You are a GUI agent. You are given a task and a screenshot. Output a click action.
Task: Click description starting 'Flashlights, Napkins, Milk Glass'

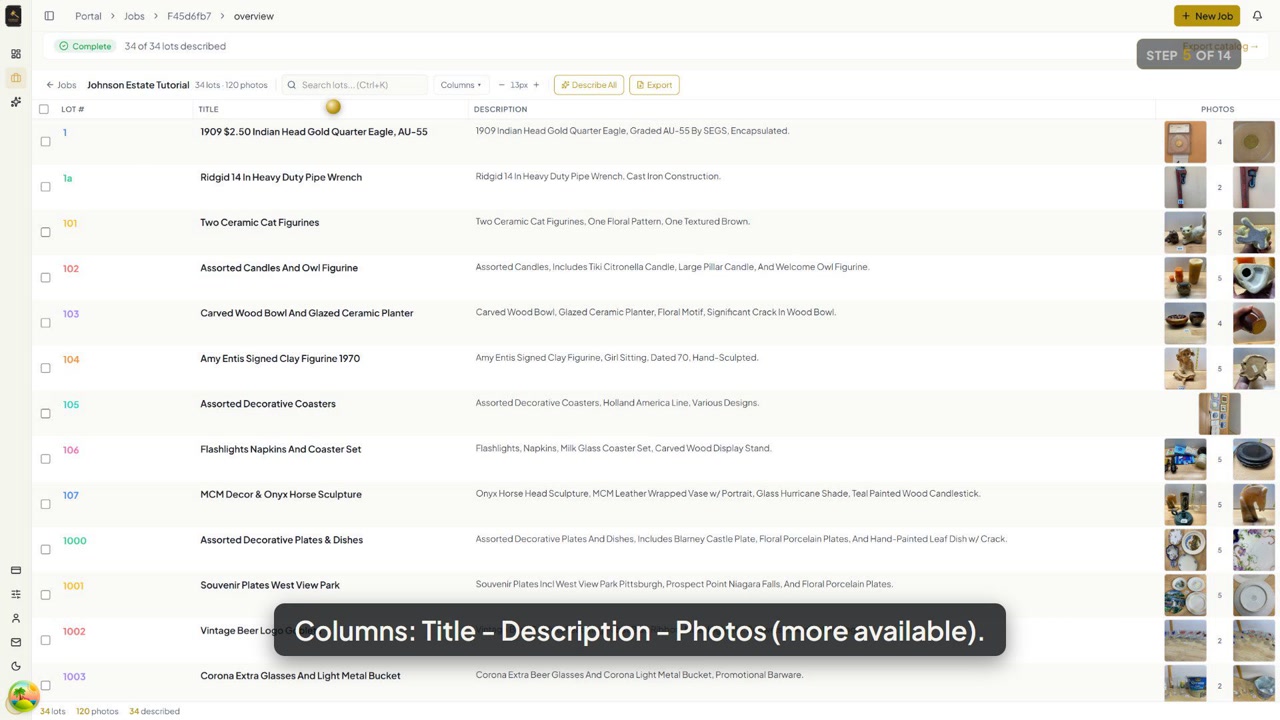coord(623,448)
